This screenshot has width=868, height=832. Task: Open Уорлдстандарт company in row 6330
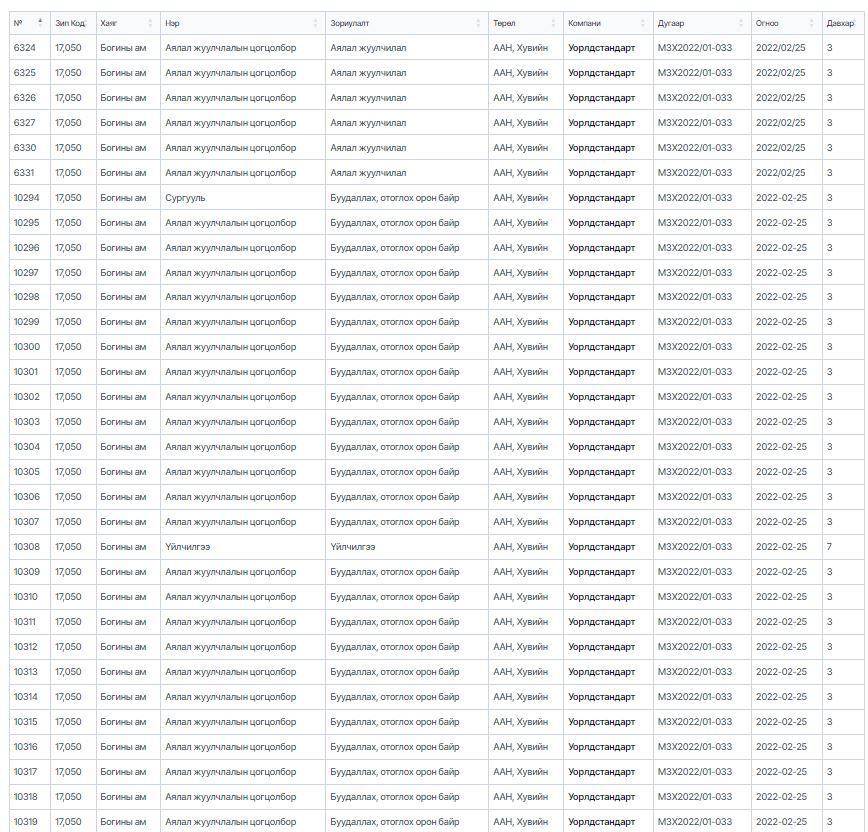(601, 148)
